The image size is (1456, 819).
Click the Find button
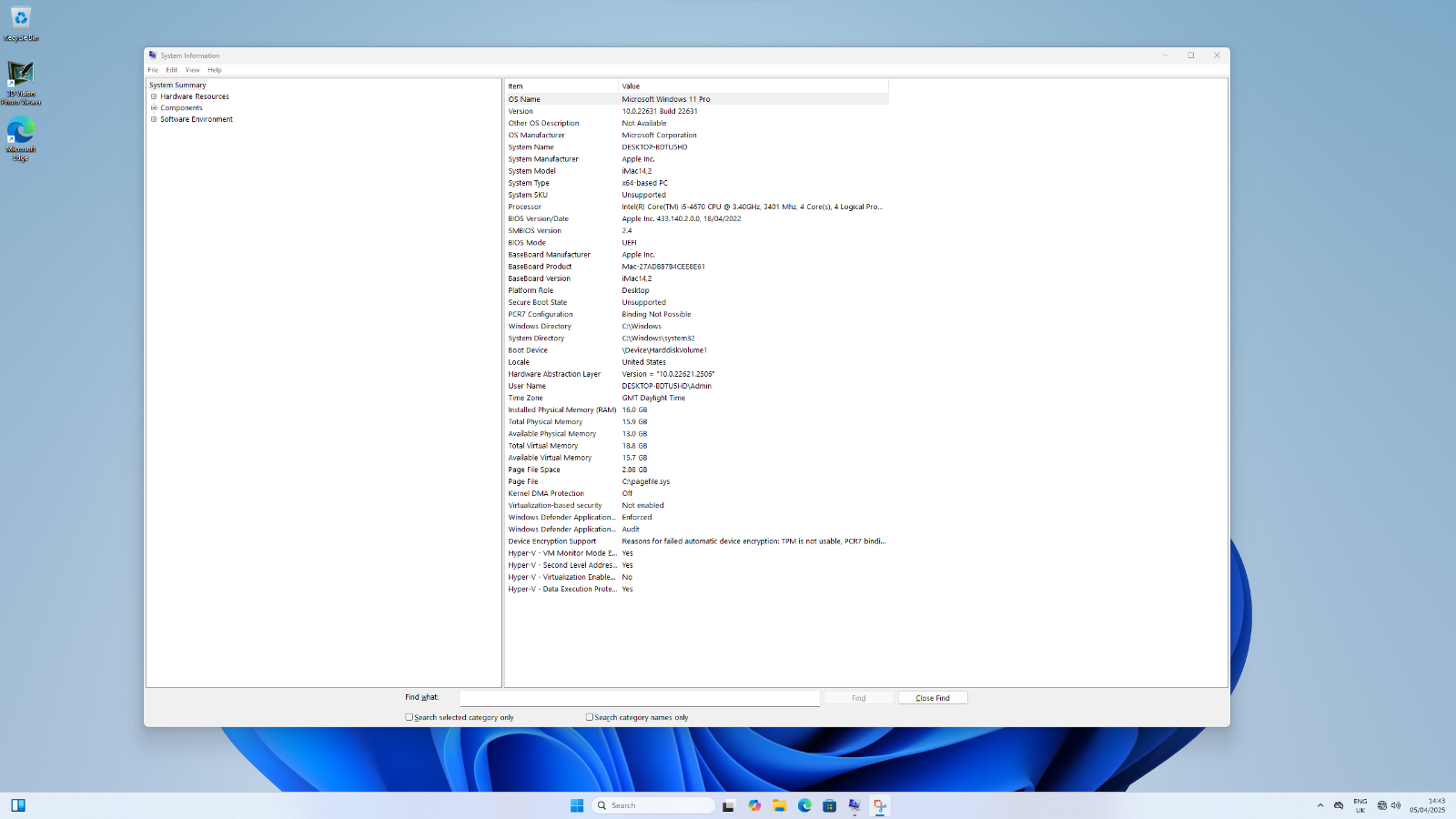click(859, 698)
